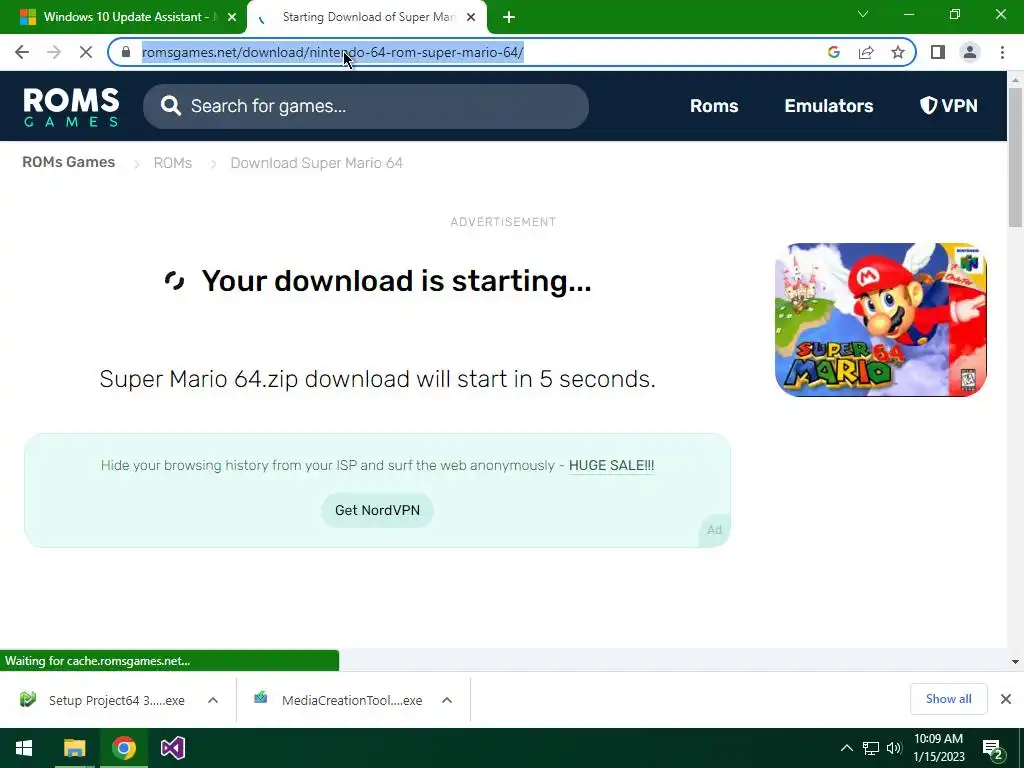Click the Google icon in address bar
Screen dimensions: 1024x768
pos(834,52)
